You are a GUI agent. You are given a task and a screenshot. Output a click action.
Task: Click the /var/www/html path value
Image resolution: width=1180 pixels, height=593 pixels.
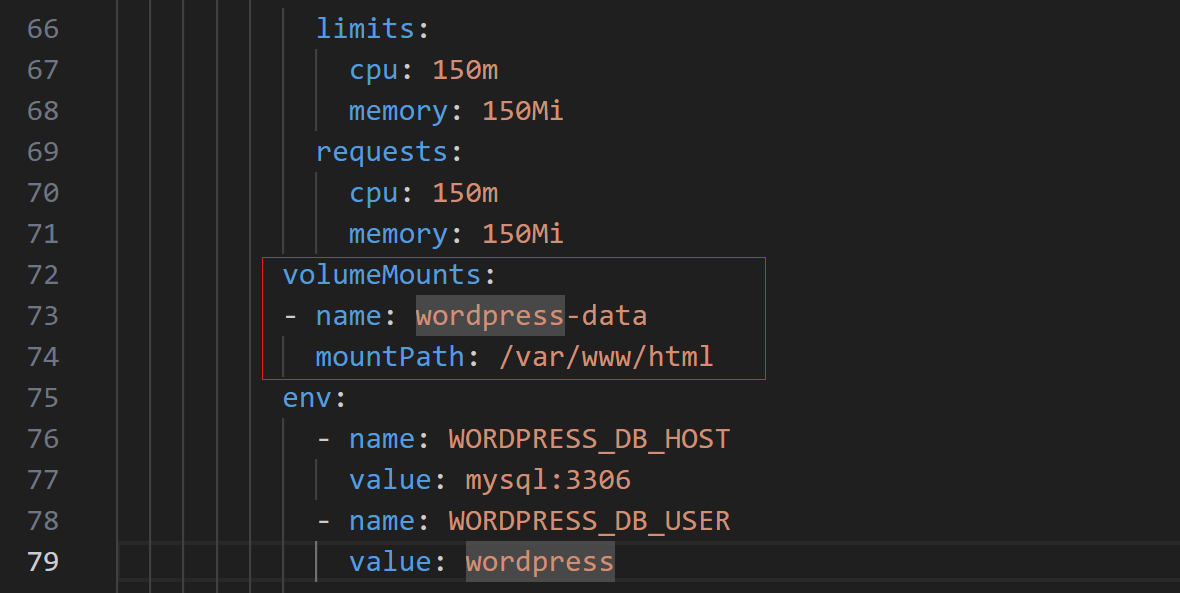(x=606, y=357)
